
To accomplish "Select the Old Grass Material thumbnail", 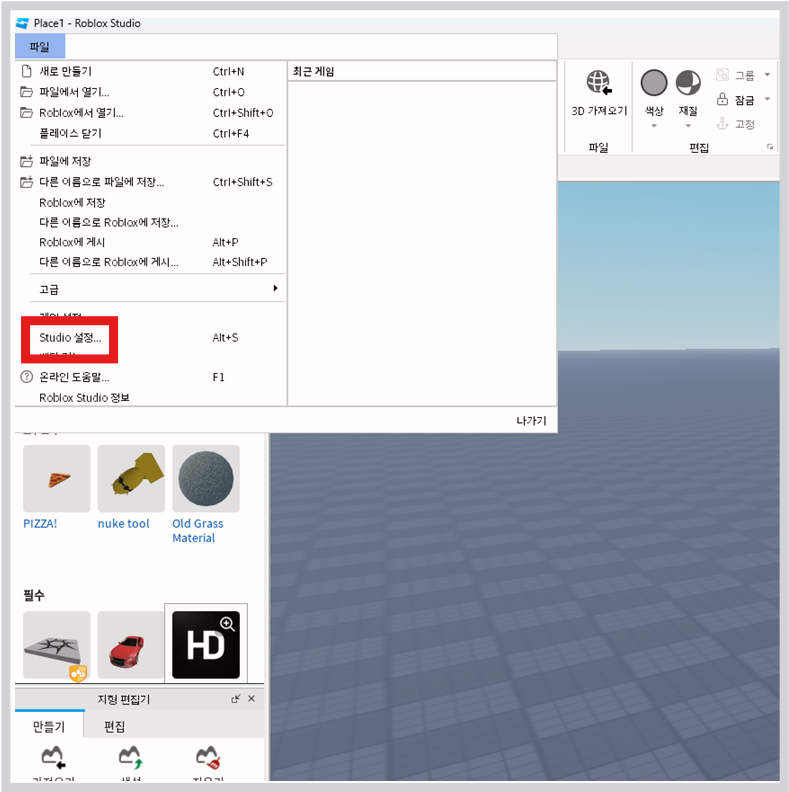I will pos(206,478).
